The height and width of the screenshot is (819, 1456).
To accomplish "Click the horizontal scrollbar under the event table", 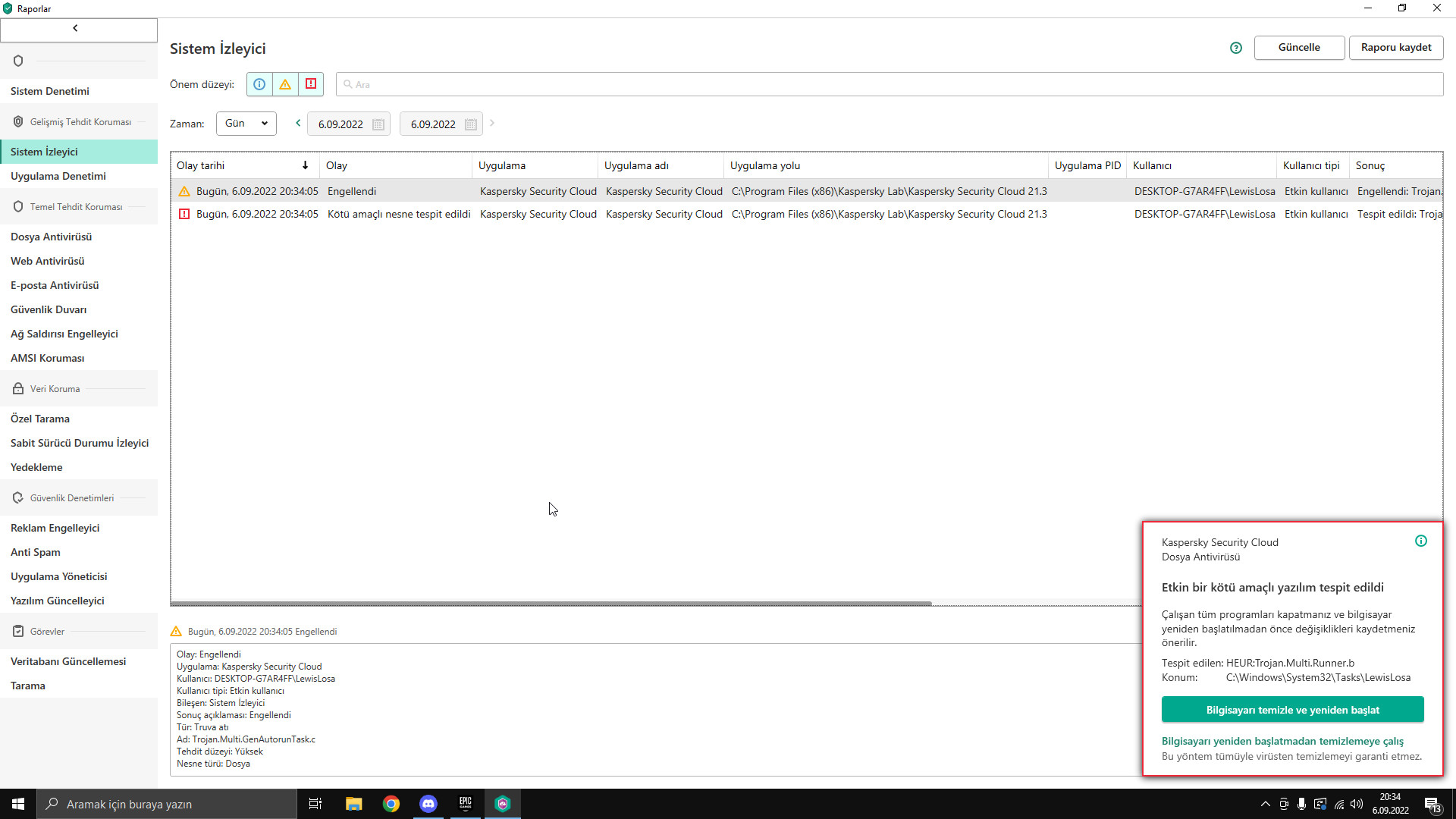I will tap(551, 604).
